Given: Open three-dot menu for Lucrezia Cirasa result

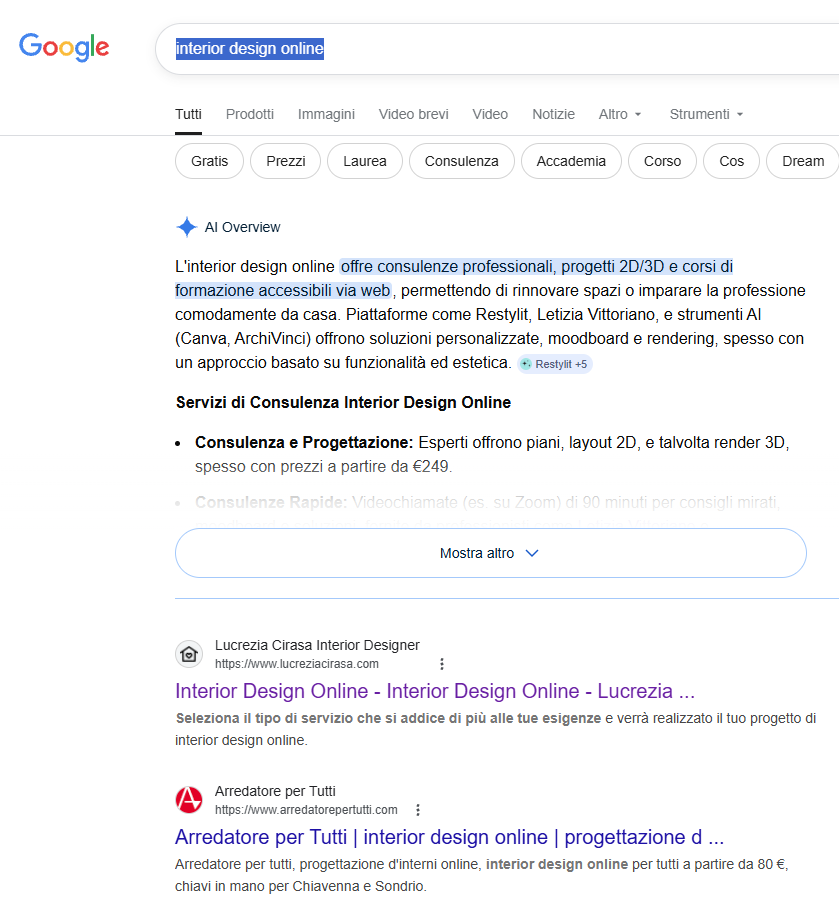Looking at the screenshot, I should point(442,664).
